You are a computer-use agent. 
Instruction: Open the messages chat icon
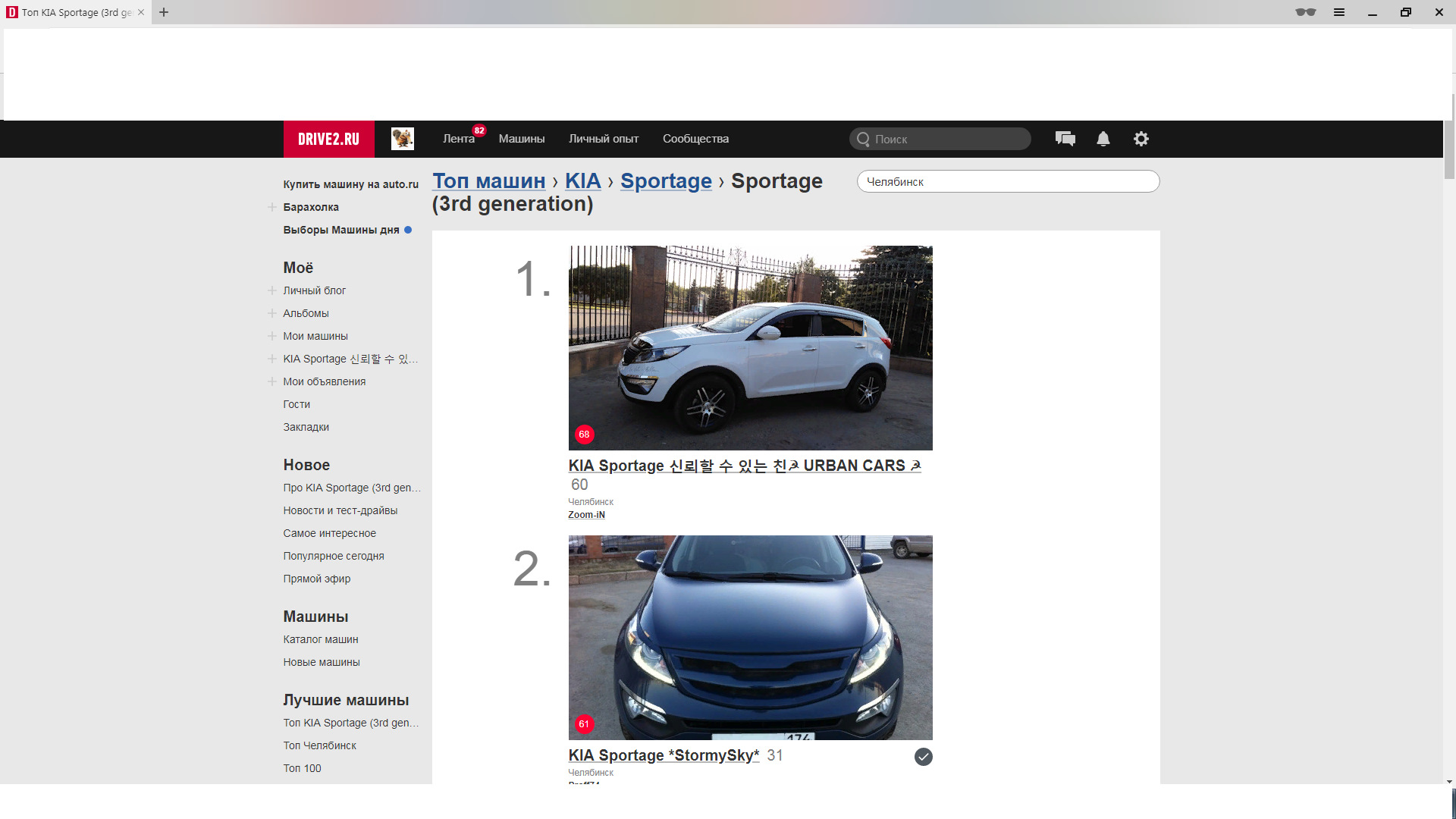point(1065,139)
